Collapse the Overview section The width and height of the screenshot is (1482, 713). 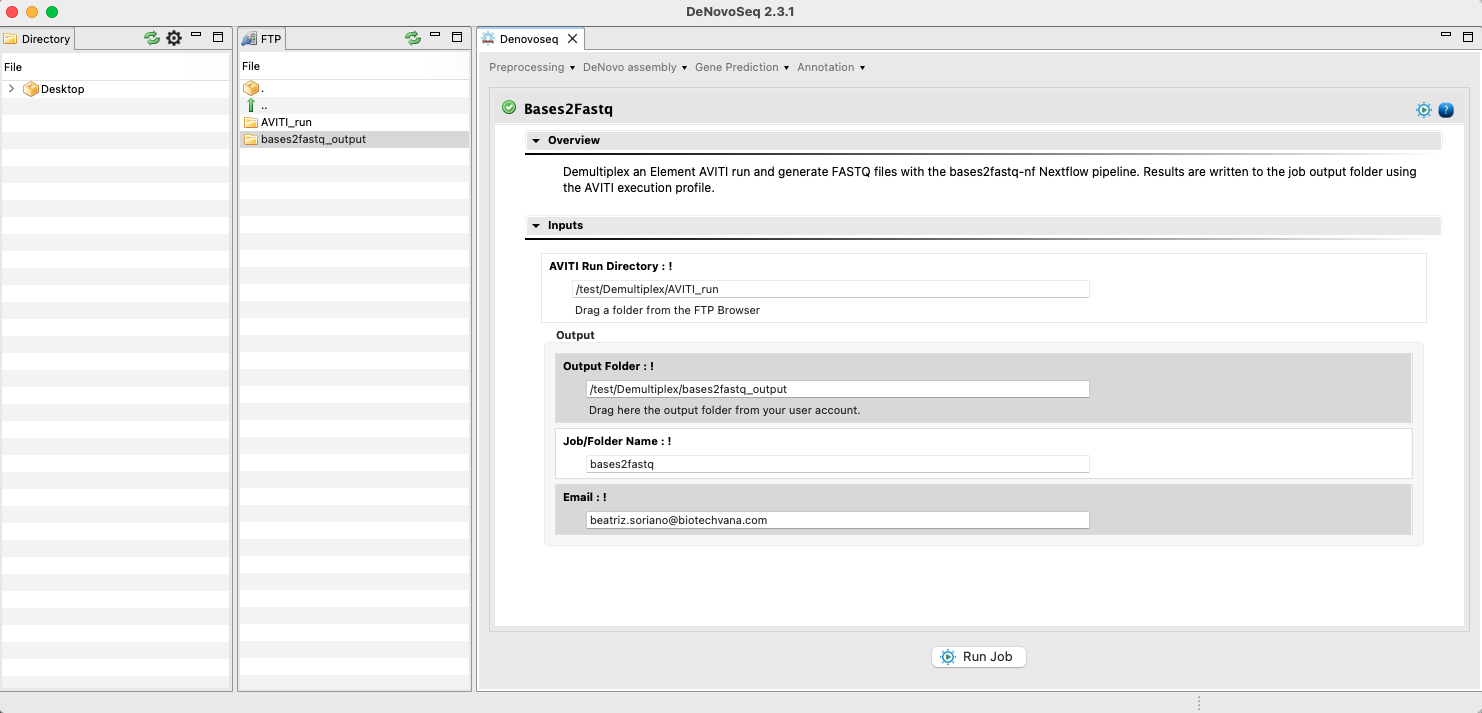[x=536, y=141]
